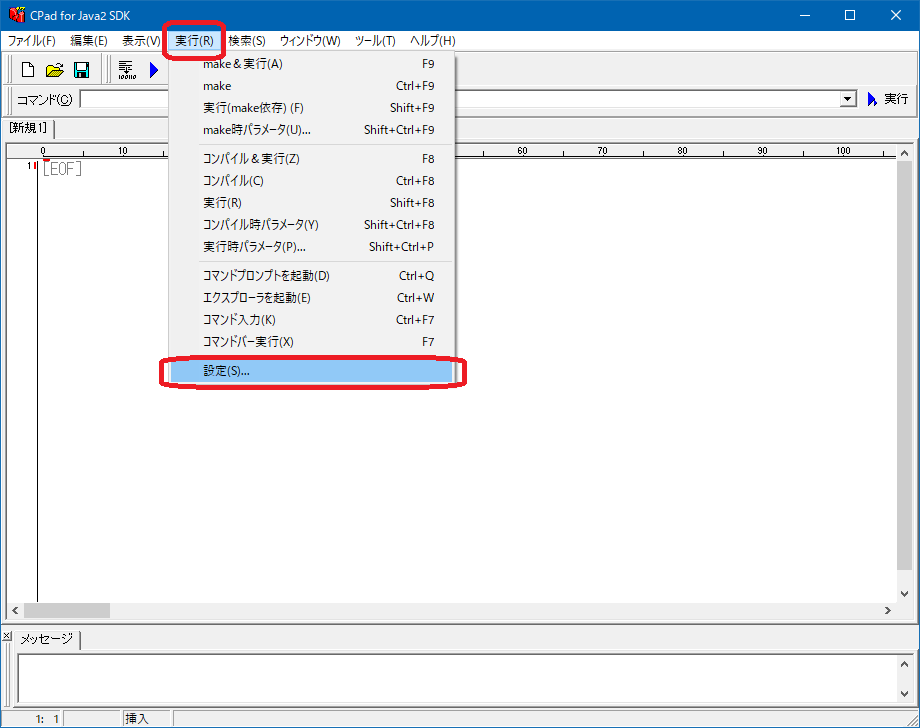Click the [EOF] marker in editor
The height and width of the screenshot is (728, 920).
point(62,169)
